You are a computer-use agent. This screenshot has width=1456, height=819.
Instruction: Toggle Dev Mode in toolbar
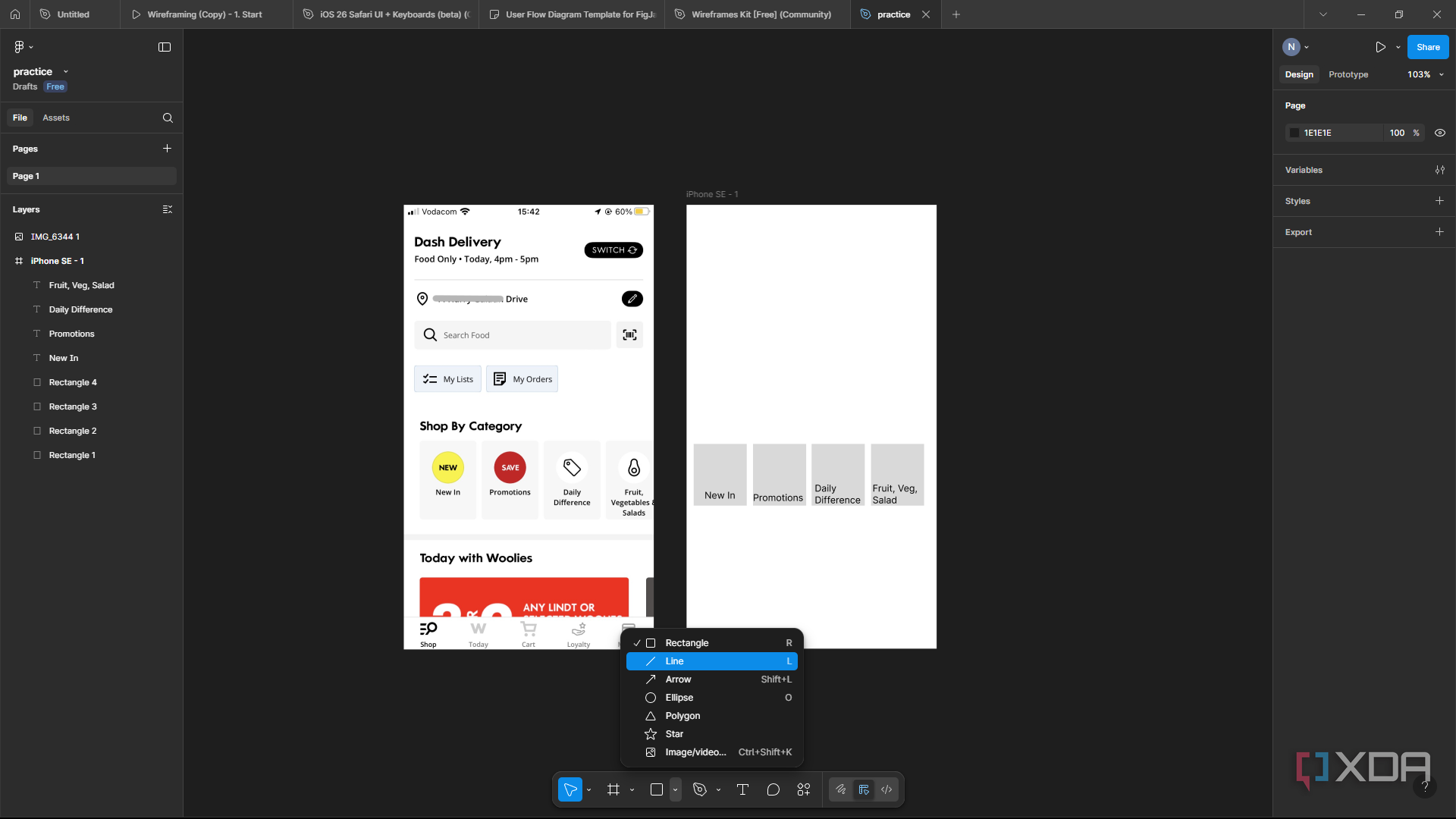point(886,789)
